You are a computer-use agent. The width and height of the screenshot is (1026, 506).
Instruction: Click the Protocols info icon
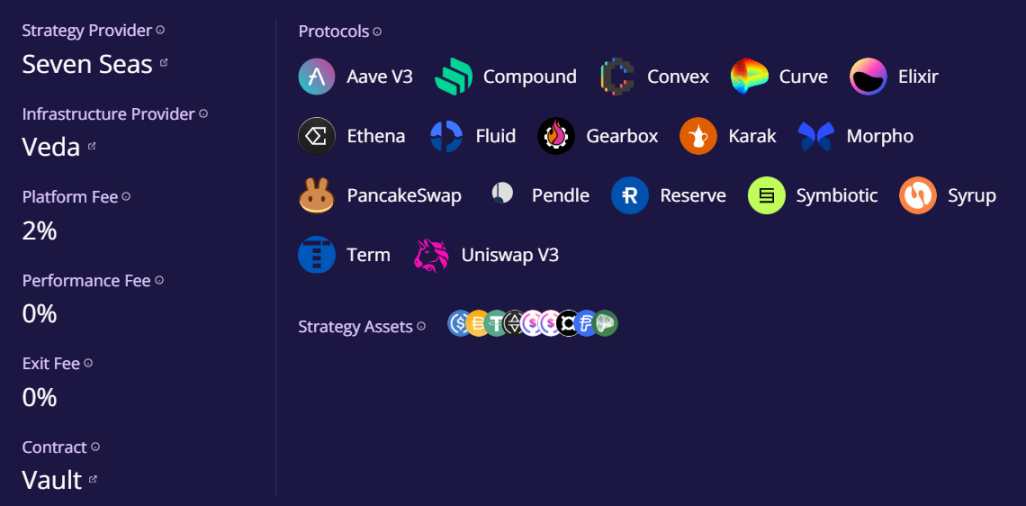click(x=377, y=32)
